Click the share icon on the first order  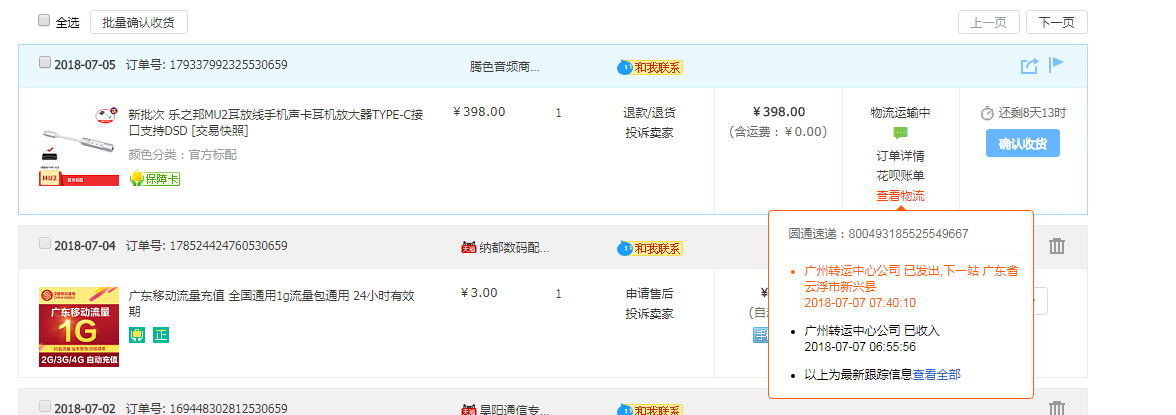[1029, 66]
